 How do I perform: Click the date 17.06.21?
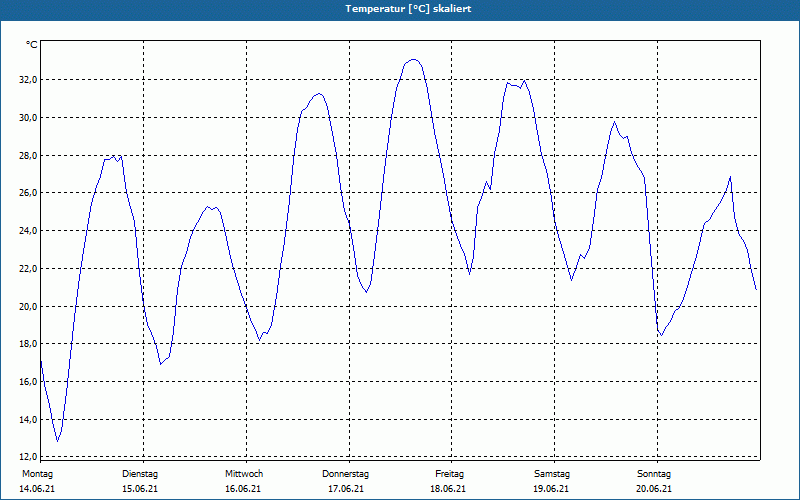pos(346,489)
